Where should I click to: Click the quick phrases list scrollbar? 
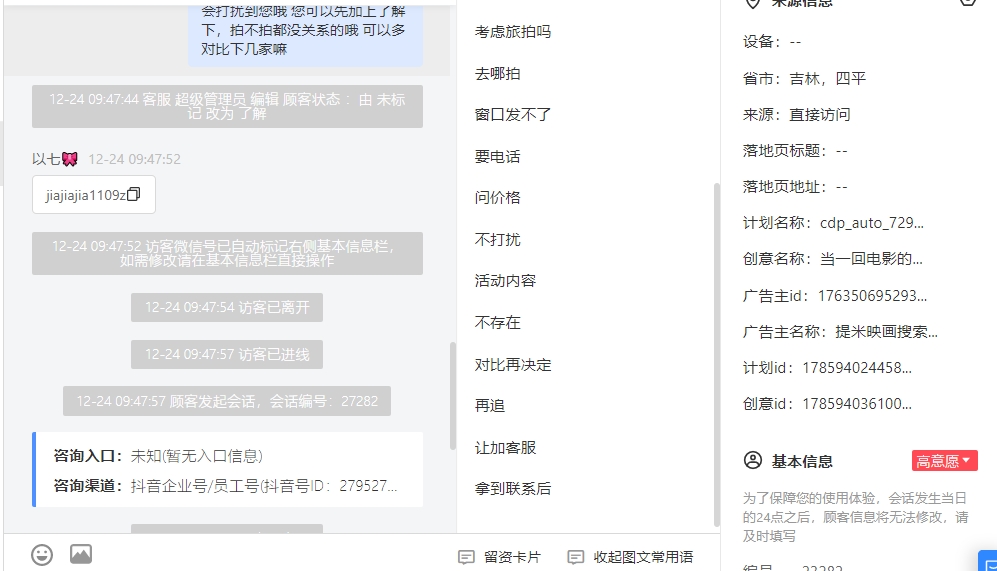pyautogui.click(x=717, y=355)
